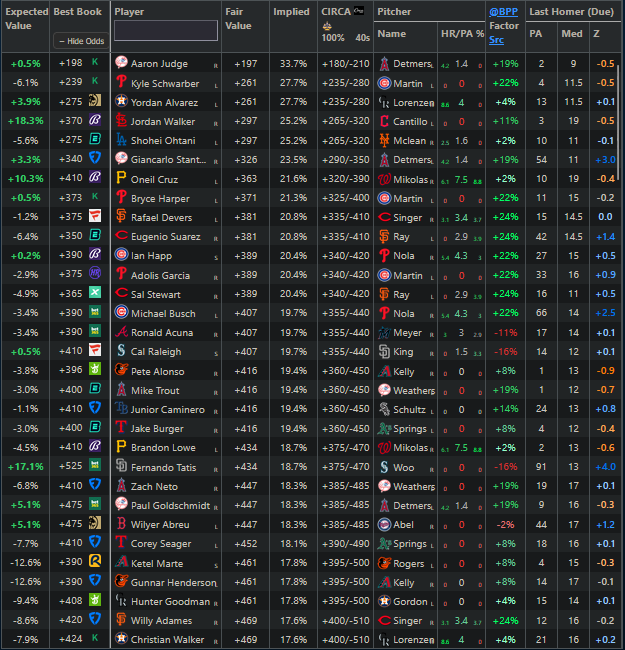Click the Astros logo beside Yordan Alvarez
This screenshot has width=625, height=650.
[x=121, y=101]
